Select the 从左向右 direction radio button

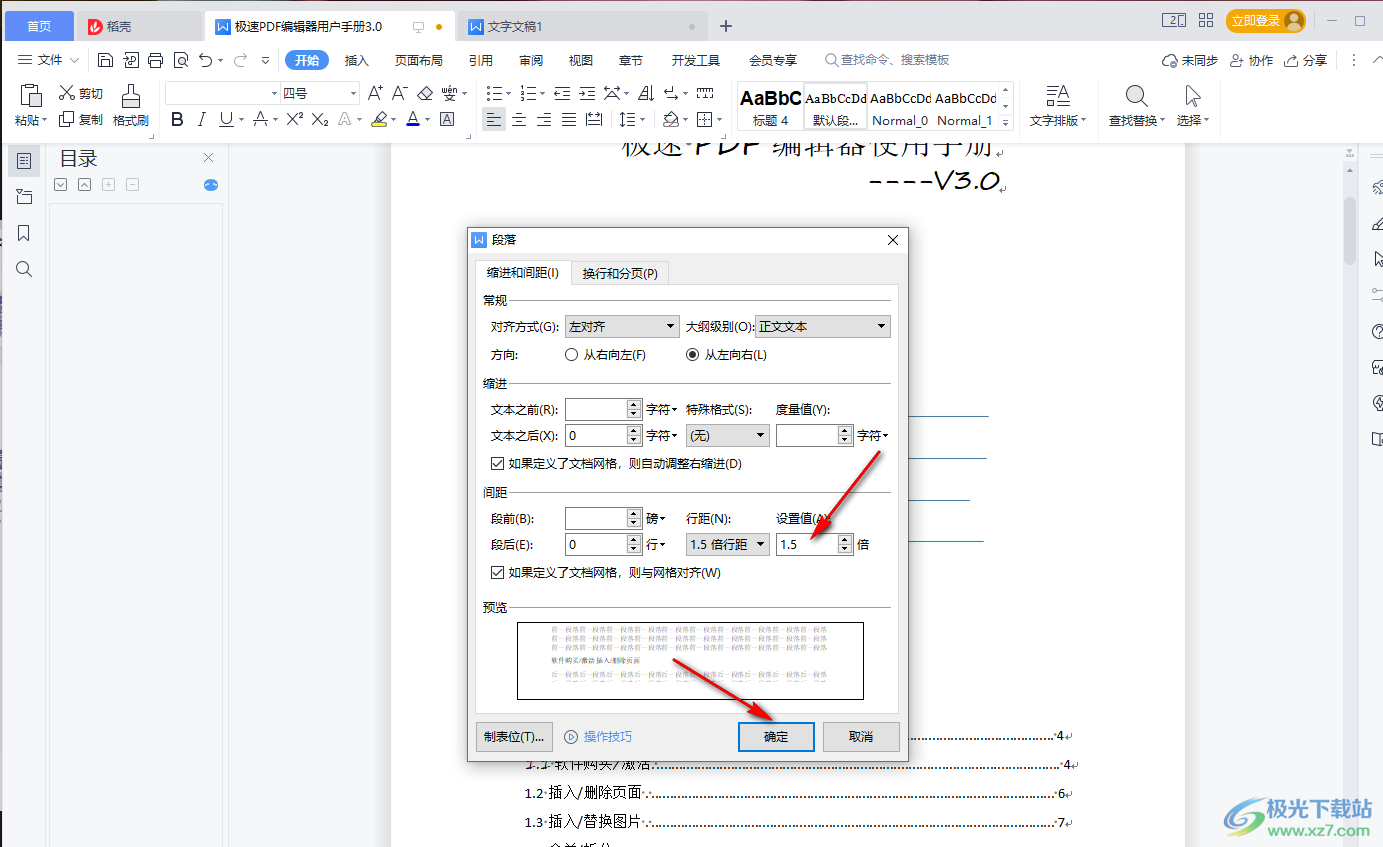pos(693,355)
